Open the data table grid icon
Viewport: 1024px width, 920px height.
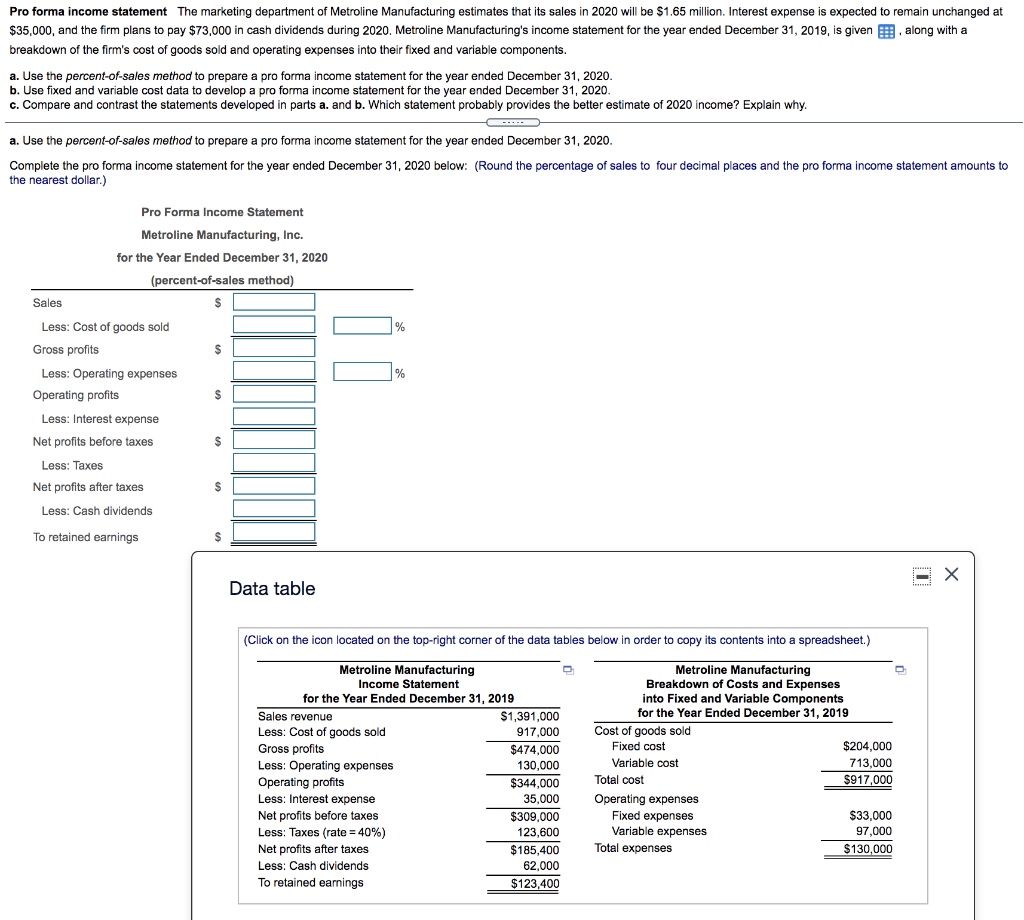click(x=886, y=31)
